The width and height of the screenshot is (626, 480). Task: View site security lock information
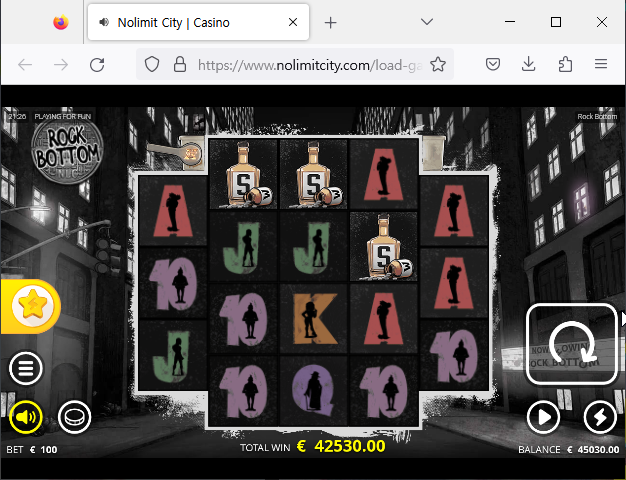tap(180, 64)
